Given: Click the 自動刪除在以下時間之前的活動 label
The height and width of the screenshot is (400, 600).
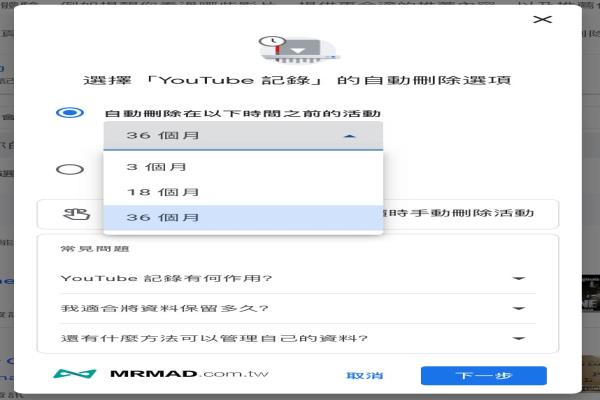Looking at the screenshot, I should point(243,113).
